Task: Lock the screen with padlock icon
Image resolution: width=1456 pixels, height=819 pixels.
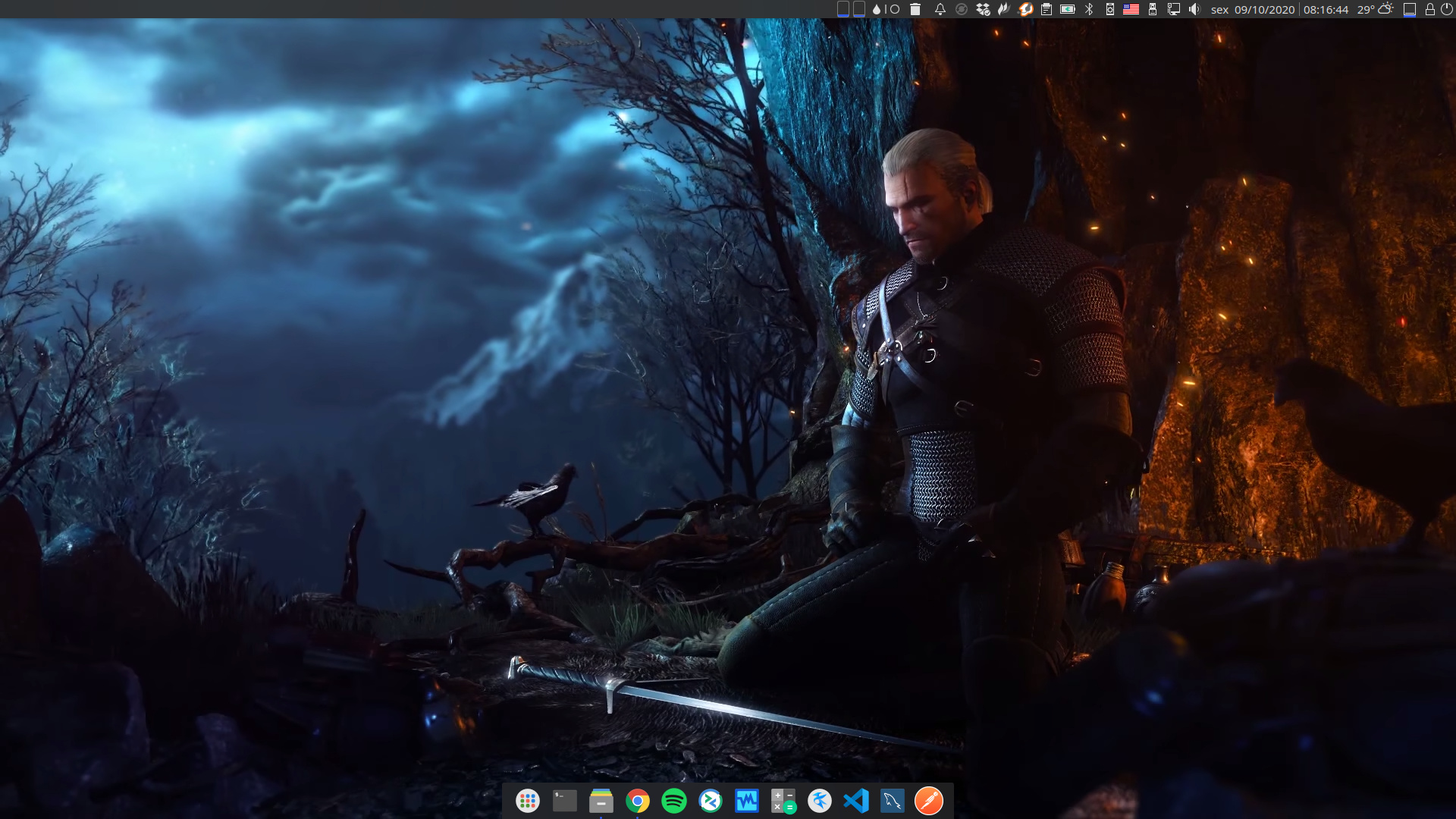Action: (x=1430, y=9)
